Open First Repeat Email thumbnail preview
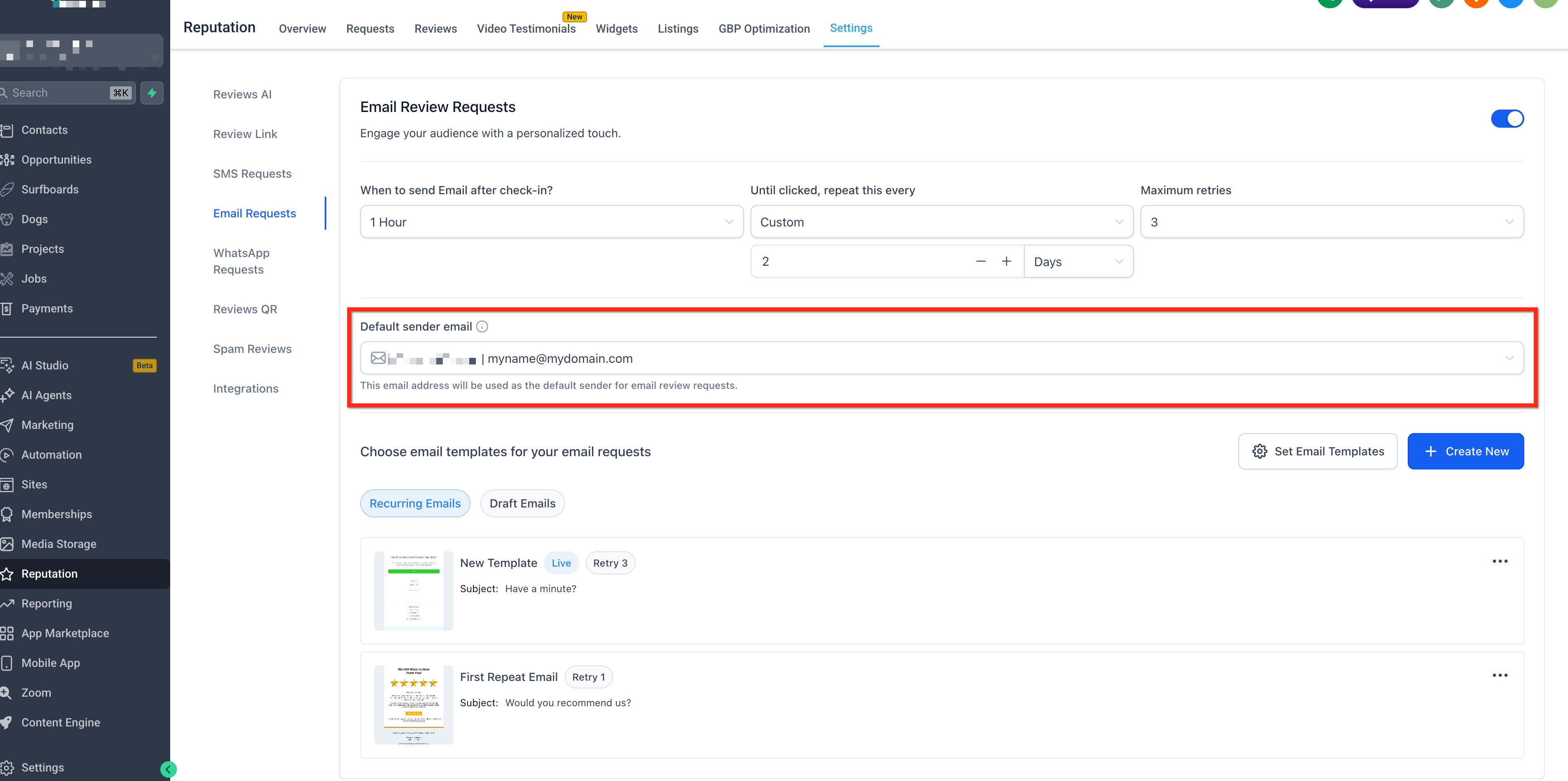The image size is (1568, 781). click(414, 705)
